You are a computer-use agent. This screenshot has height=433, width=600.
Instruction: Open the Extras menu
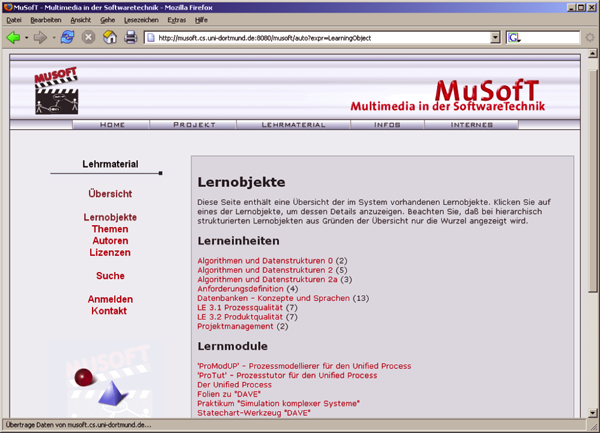pyautogui.click(x=177, y=20)
